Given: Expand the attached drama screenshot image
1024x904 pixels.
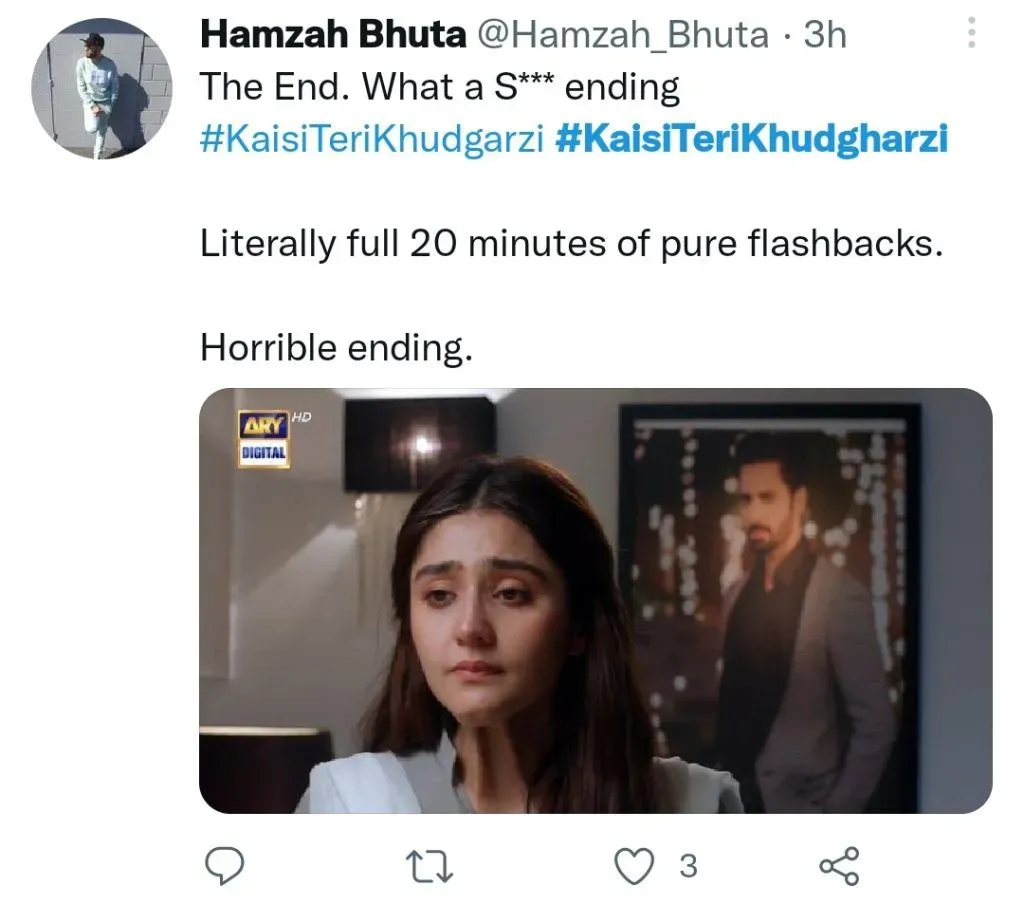Looking at the screenshot, I should point(596,600).
